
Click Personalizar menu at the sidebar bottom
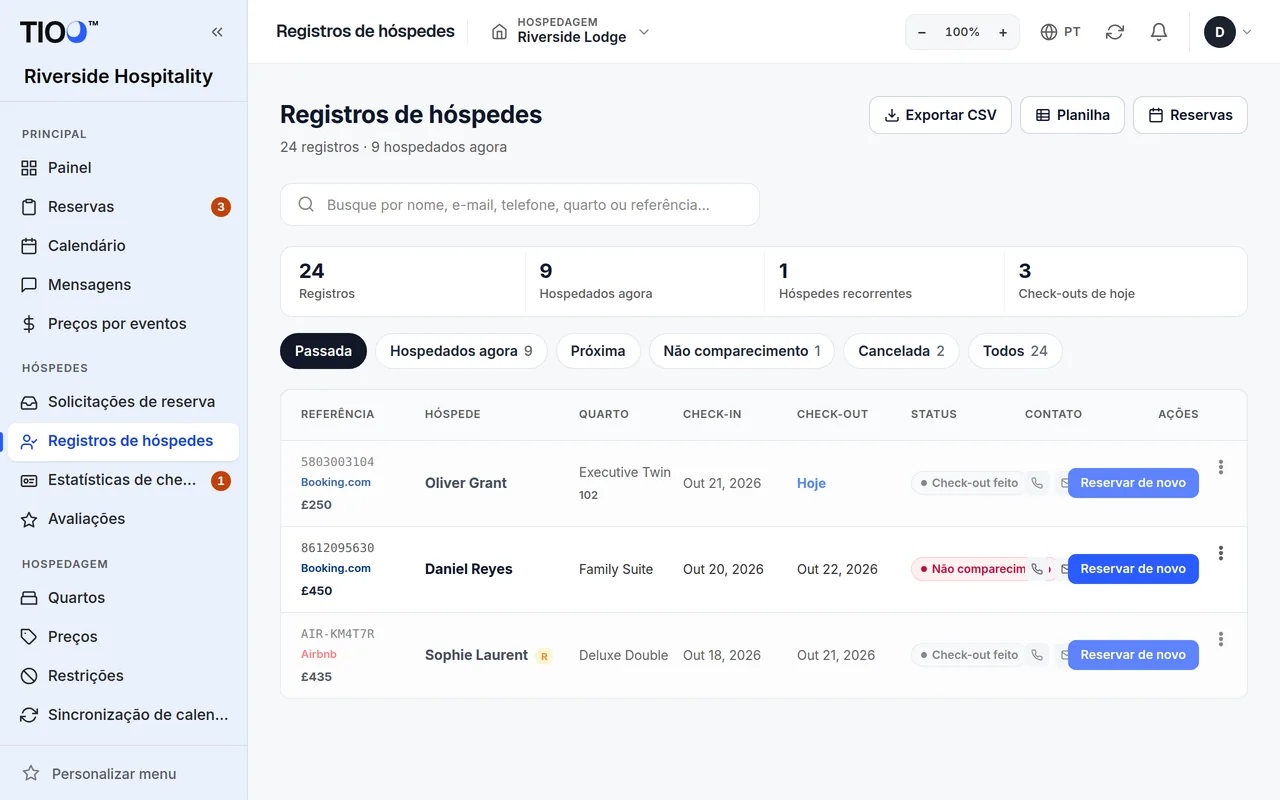(x=123, y=773)
